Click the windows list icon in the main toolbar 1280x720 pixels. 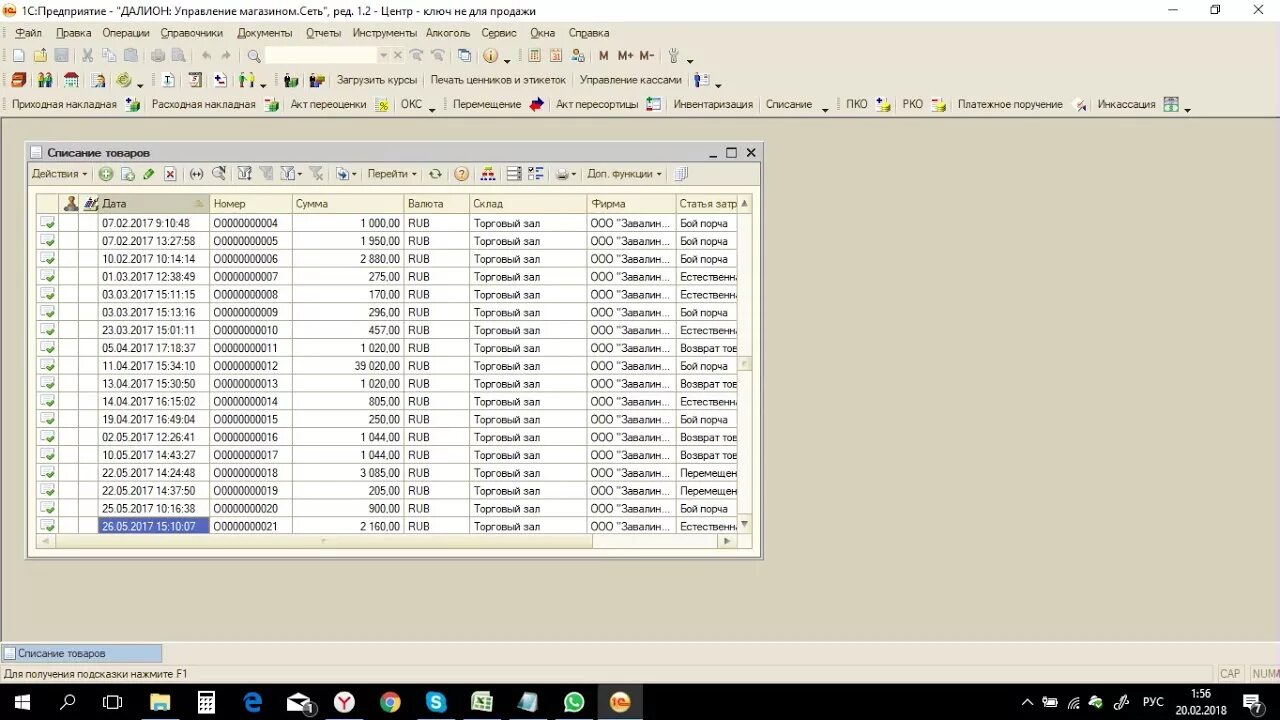[x=464, y=56]
